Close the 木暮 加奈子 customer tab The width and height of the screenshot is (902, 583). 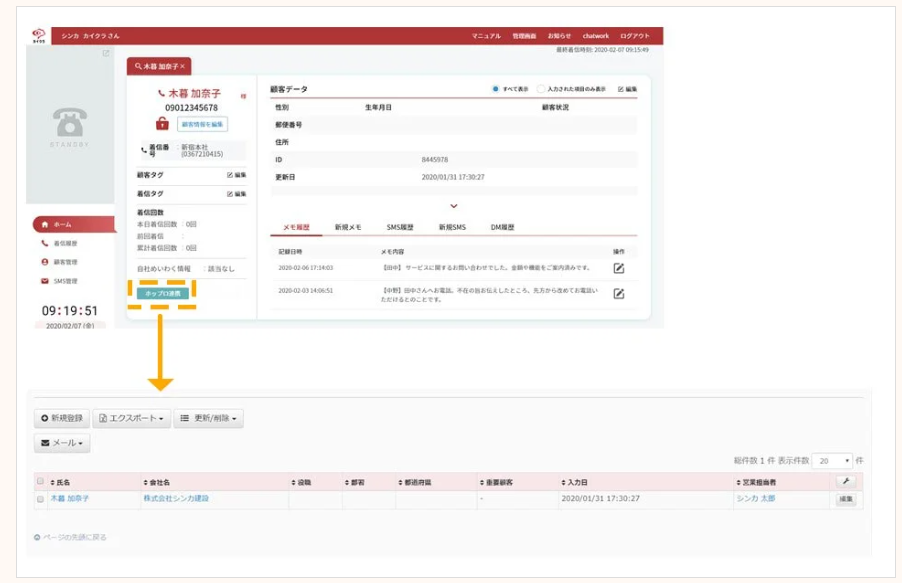183,66
